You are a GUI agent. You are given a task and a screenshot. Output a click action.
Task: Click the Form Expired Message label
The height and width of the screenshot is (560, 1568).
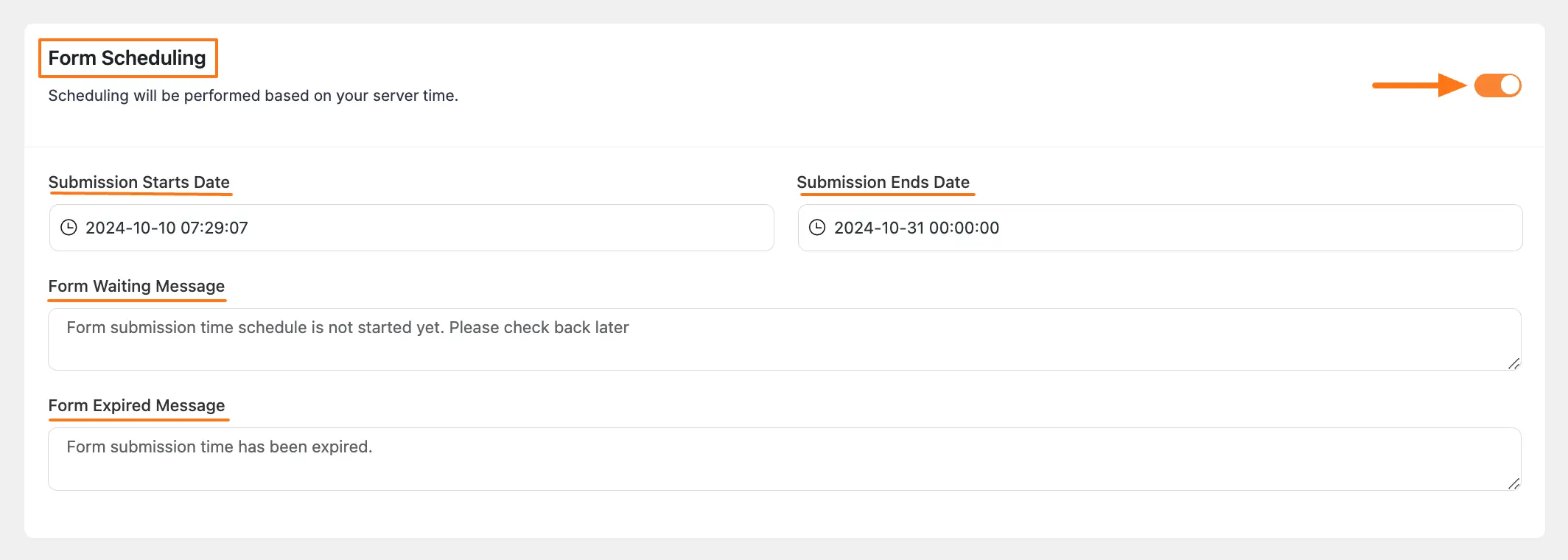coord(137,405)
